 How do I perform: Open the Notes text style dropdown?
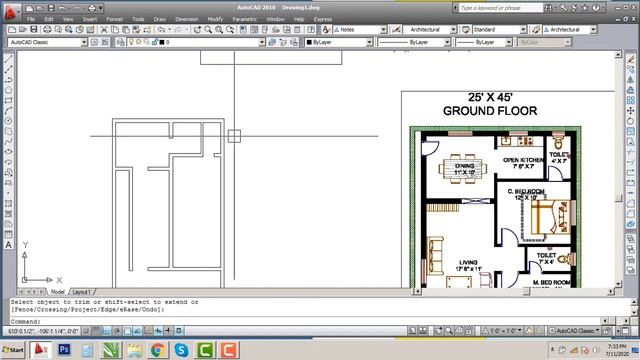pyautogui.click(x=383, y=30)
